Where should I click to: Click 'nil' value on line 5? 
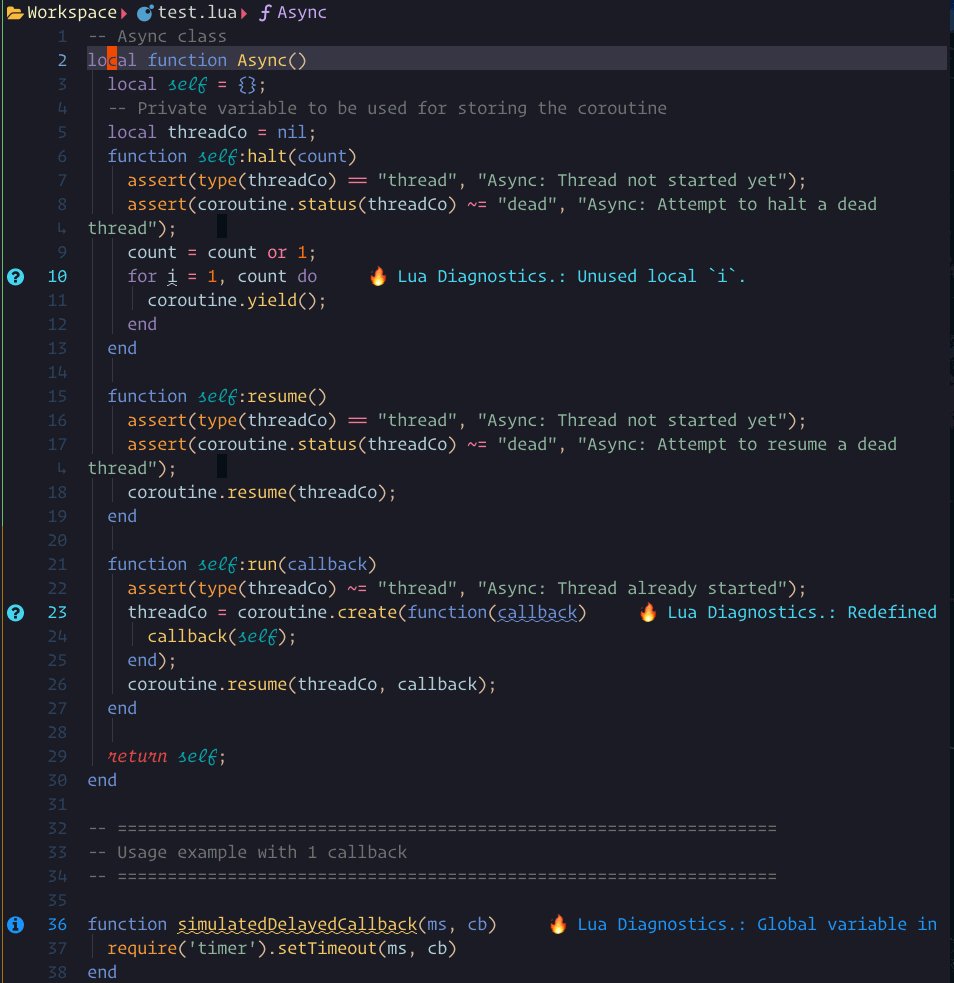tap(292, 132)
